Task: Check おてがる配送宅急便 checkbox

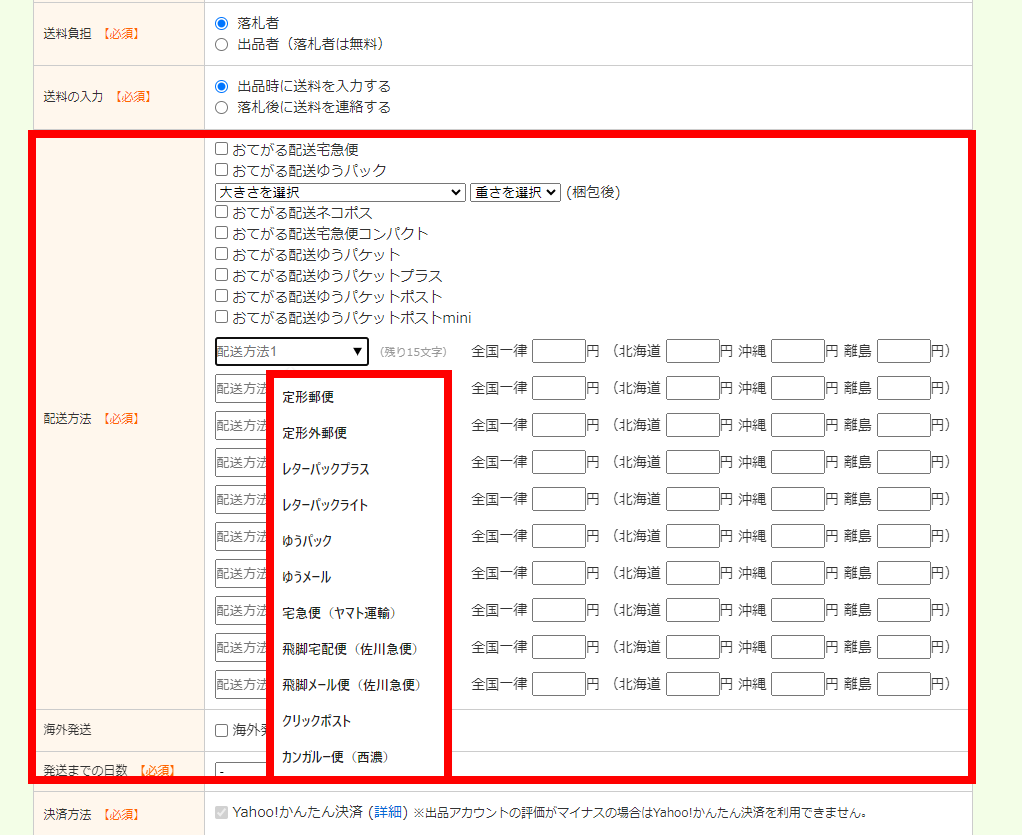Action: (222, 149)
